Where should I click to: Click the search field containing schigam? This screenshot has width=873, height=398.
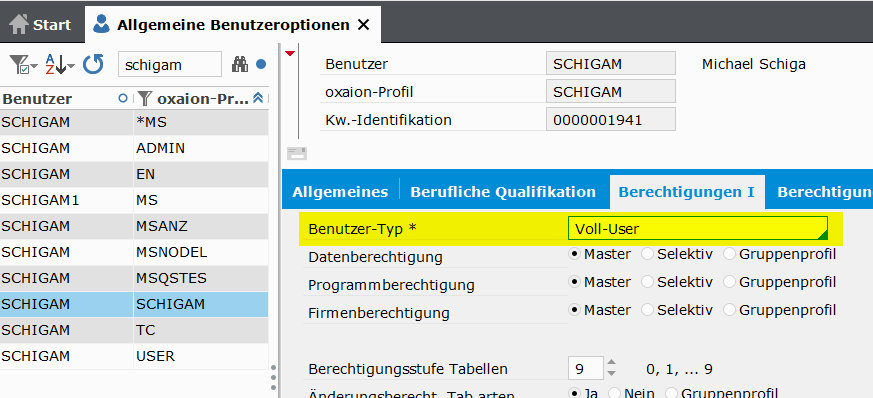click(170, 65)
